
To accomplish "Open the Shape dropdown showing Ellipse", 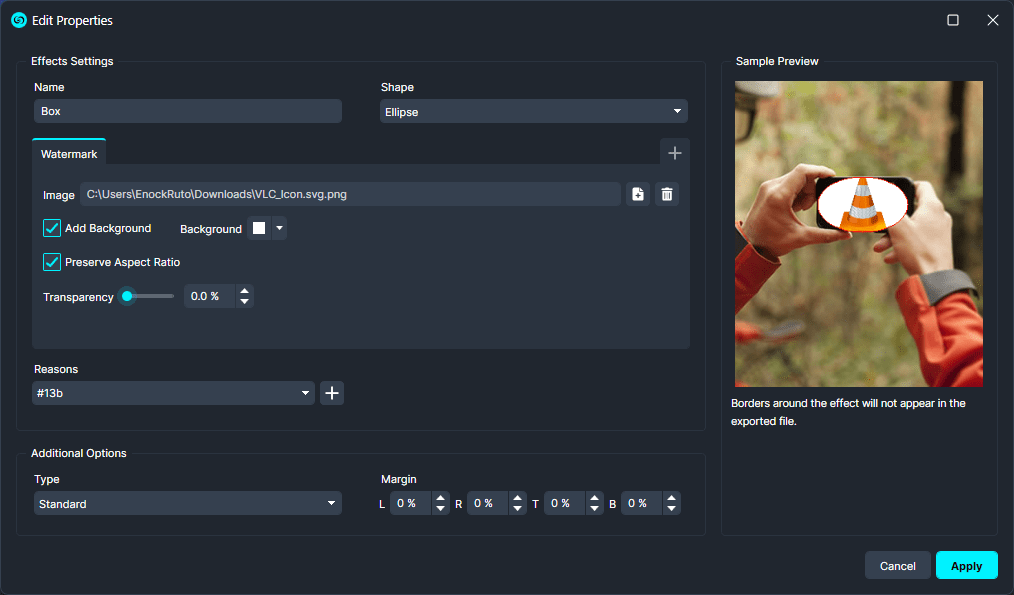I will point(534,112).
